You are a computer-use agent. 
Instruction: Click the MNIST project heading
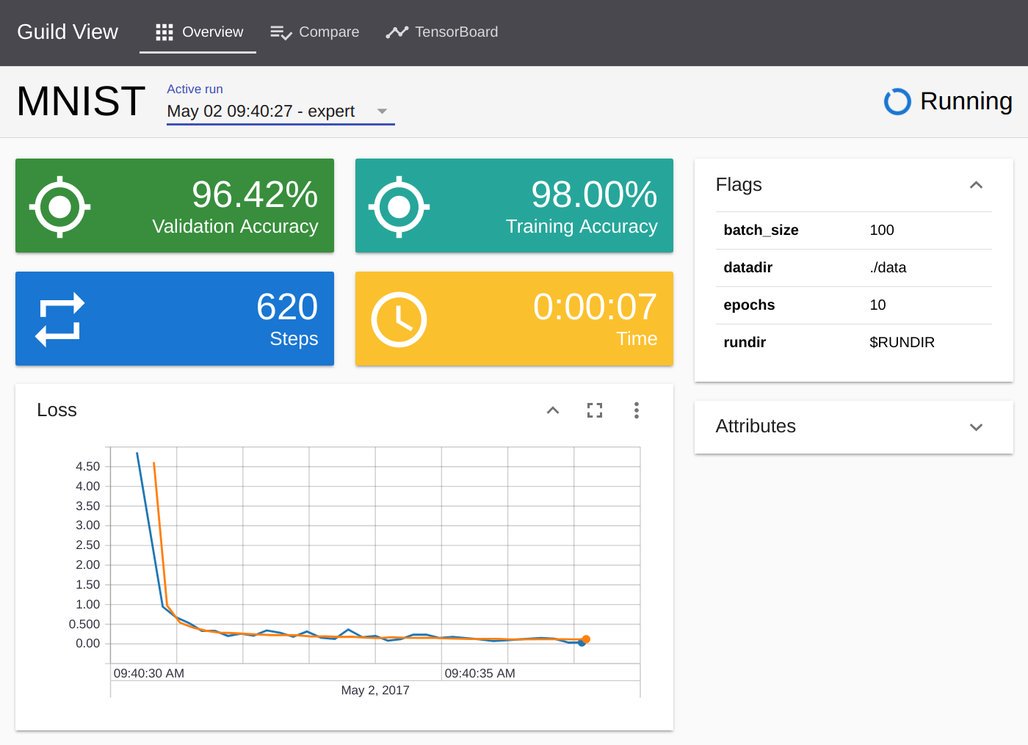(81, 102)
